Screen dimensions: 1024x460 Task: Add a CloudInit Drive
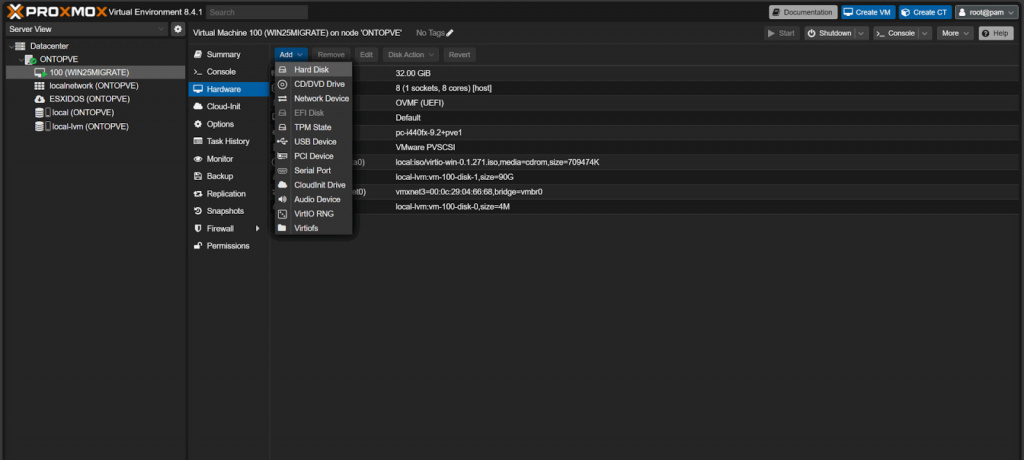[313, 185]
